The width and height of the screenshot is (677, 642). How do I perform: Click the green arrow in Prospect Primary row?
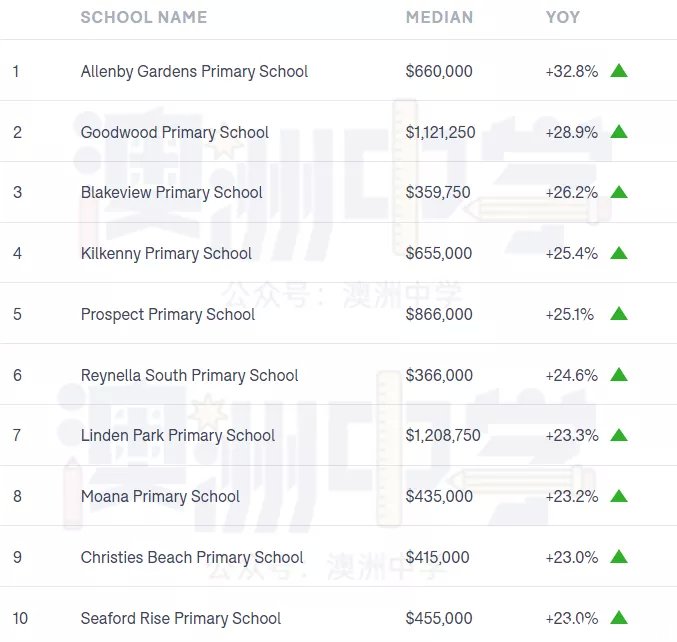point(619,313)
